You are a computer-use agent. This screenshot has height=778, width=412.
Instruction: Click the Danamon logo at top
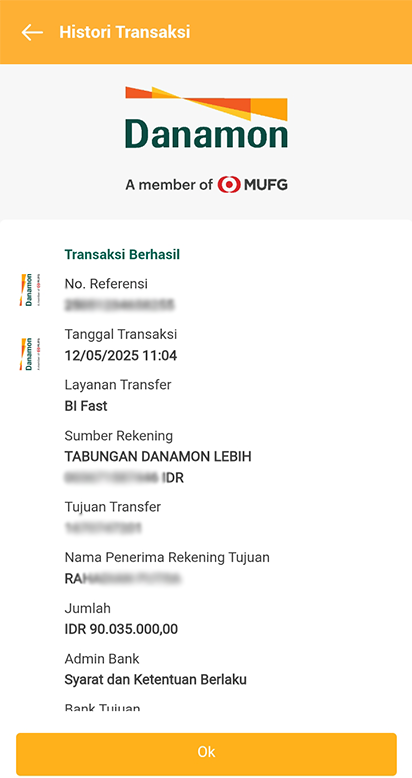206,117
